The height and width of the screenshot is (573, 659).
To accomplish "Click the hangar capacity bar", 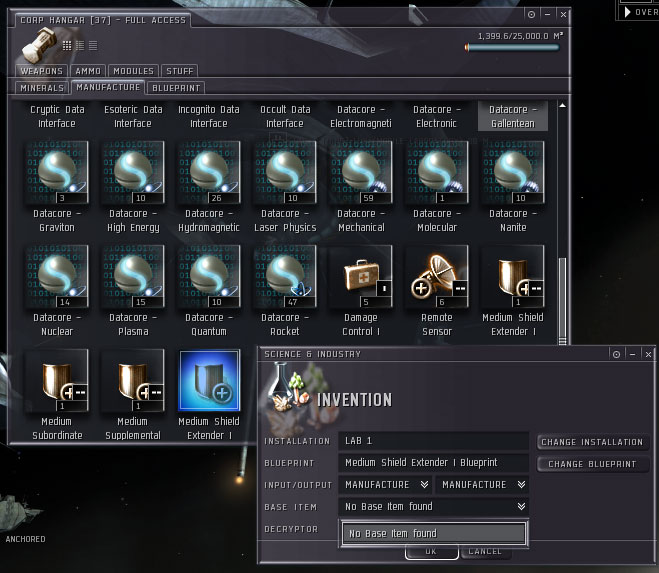I will (512, 48).
